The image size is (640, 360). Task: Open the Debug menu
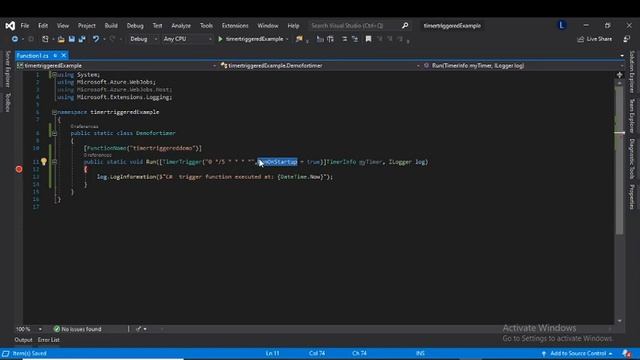click(x=135, y=26)
